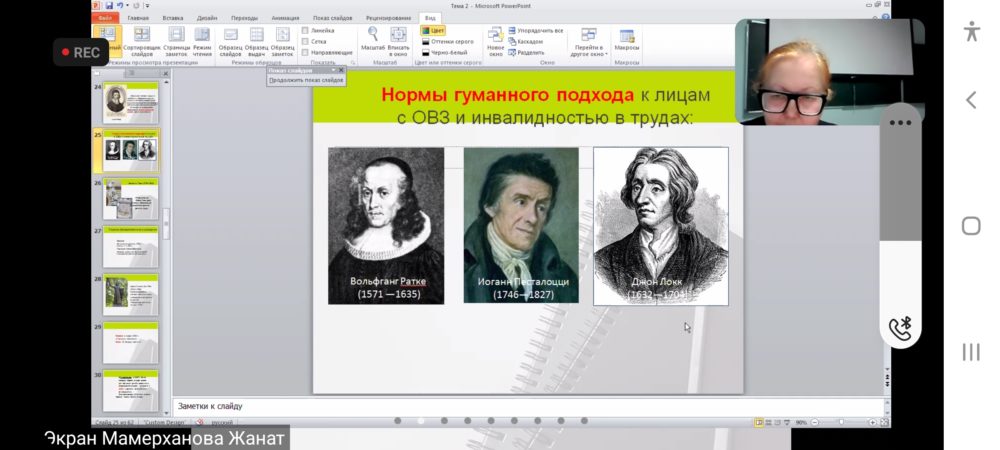Viewport: 1000px width, 450px height.
Task: Tap the Android back chevron
Action: pos(971,100)
